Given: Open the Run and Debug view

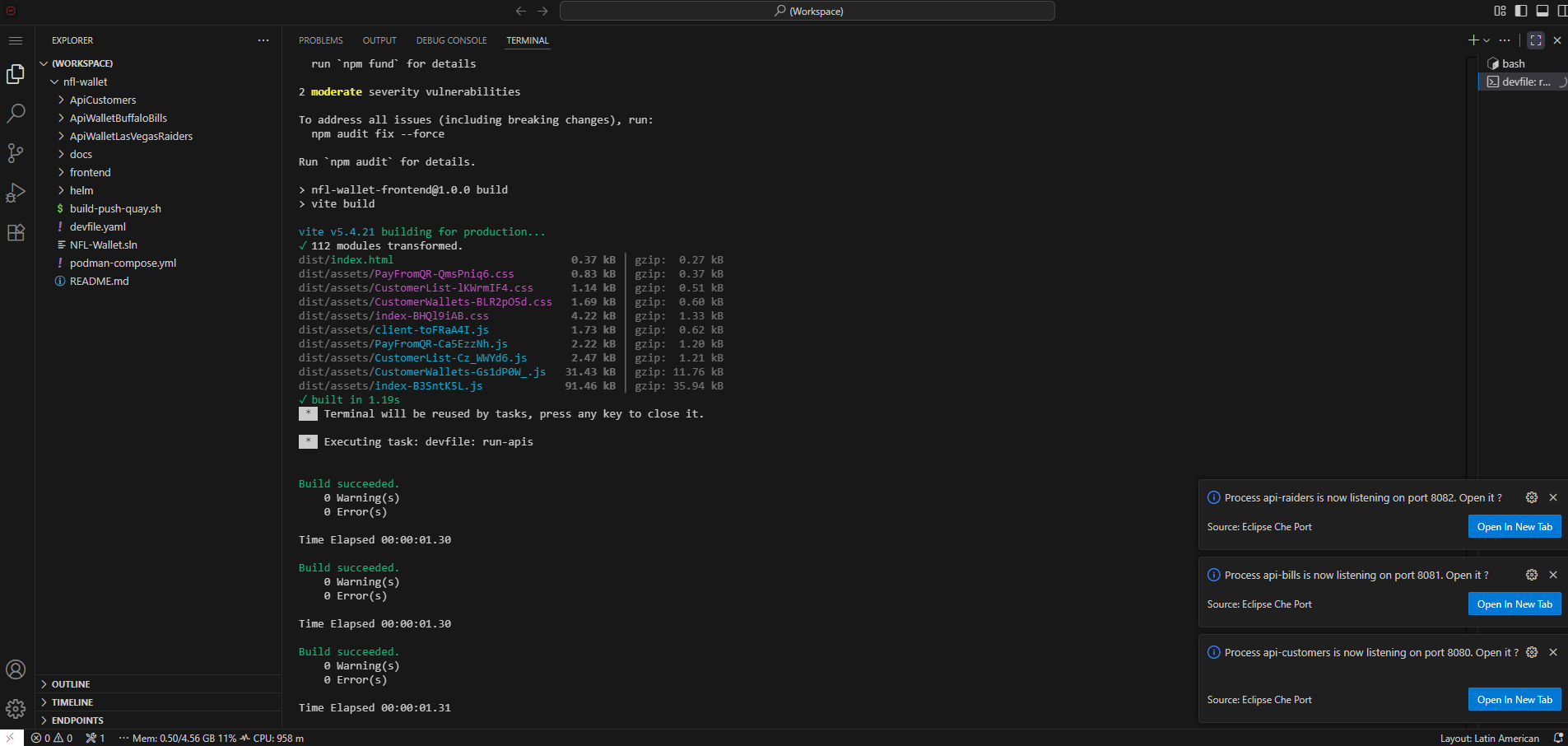Looking at the screenshot, I should 16,193.
